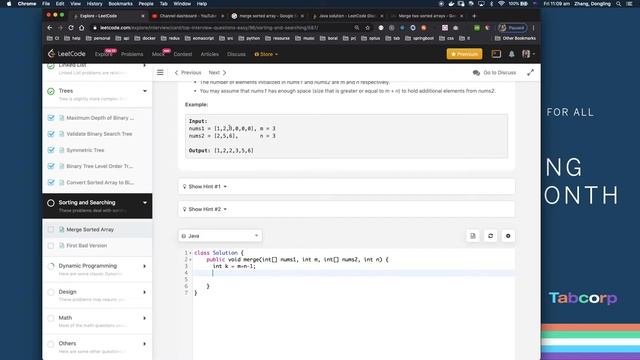Toggle checkbox for First Bad Version
This screenshot has width=640, height=360.
click(x=51, y=246)
